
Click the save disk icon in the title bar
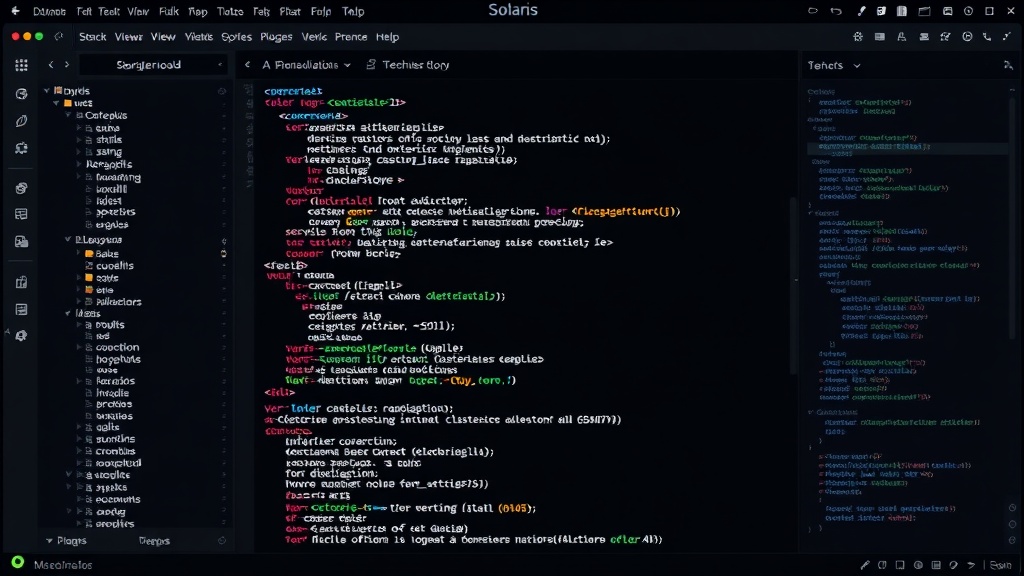pyautogui.click(x=881, y=11)
